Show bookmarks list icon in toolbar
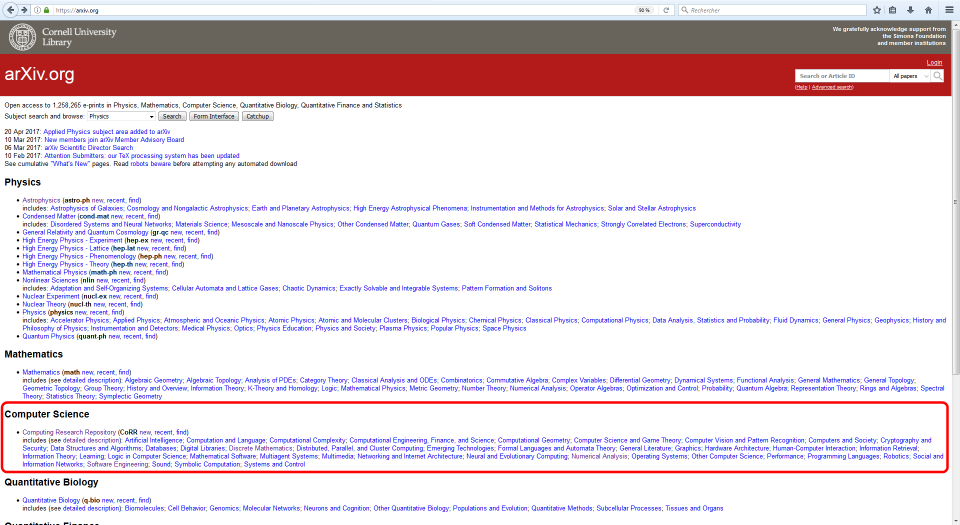 (893, 10)
